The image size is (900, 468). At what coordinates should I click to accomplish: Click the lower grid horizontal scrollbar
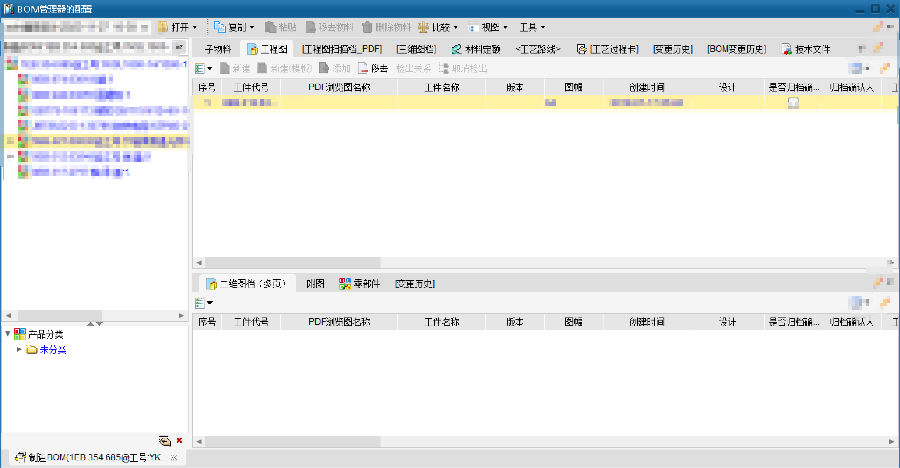pos(545,441)
